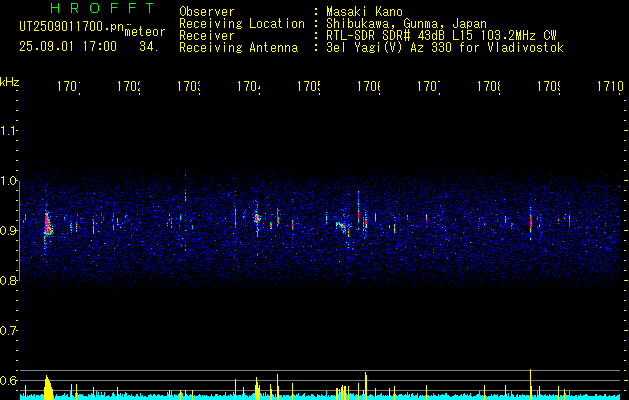
Task: Select the timestamp 25.09.01 17:00
Action: [x=68, y=47]
